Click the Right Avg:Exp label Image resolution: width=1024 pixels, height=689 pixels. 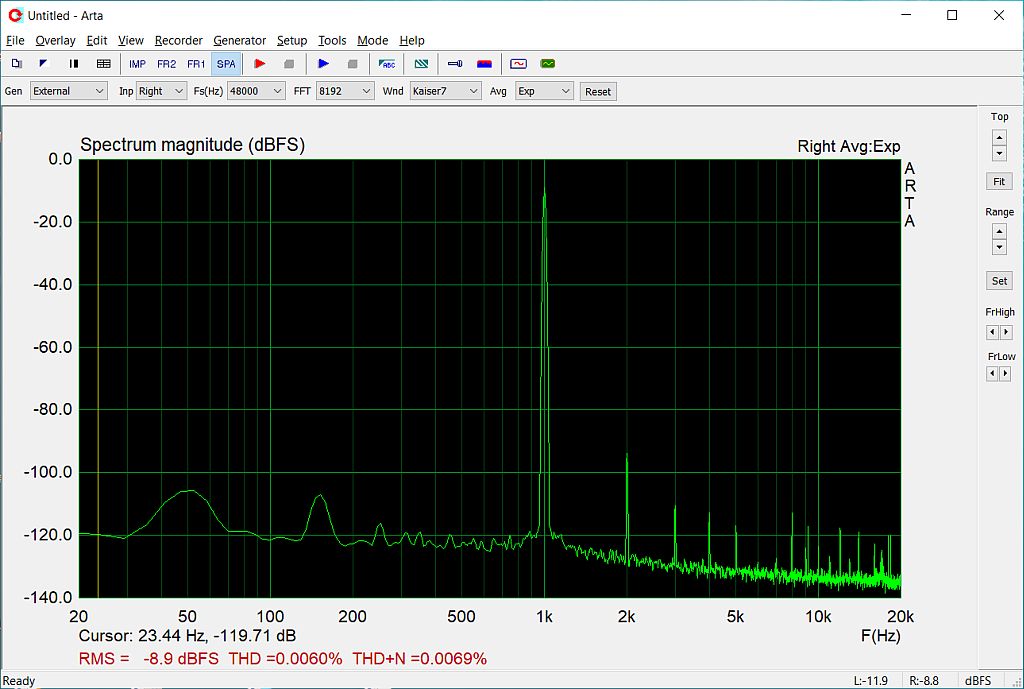[849, 146]
